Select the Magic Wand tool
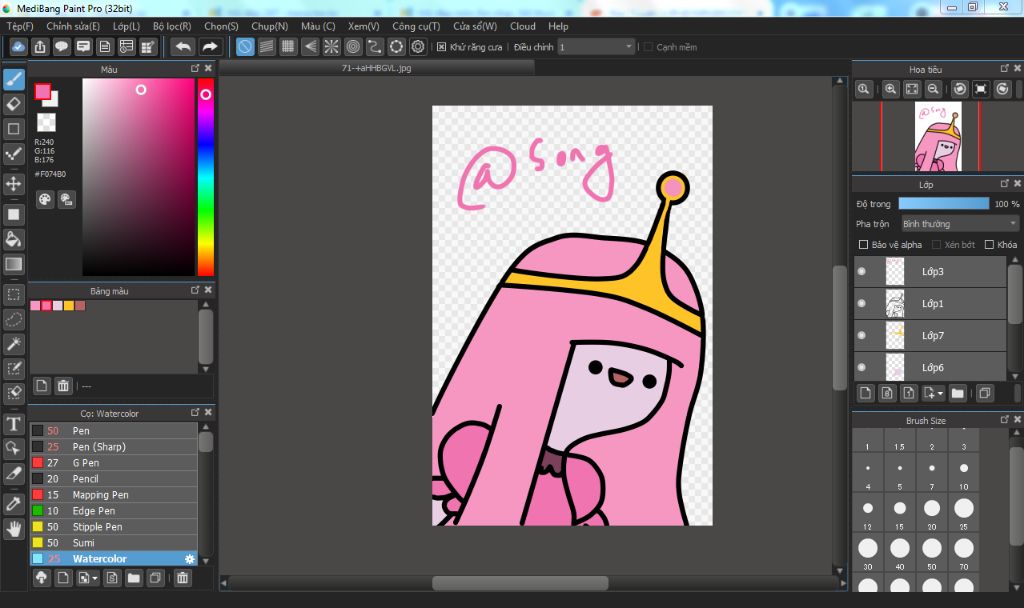Viewport: 1024px width, 608px height. pyautogui.click(x=14, y=344)
